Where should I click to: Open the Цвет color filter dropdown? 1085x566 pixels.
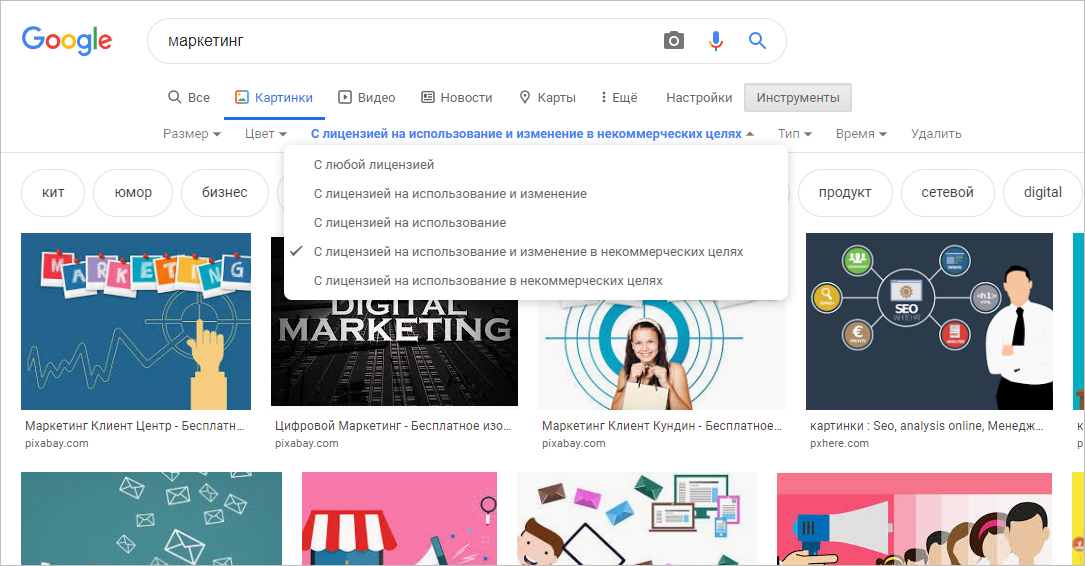(x=265, y=133)
